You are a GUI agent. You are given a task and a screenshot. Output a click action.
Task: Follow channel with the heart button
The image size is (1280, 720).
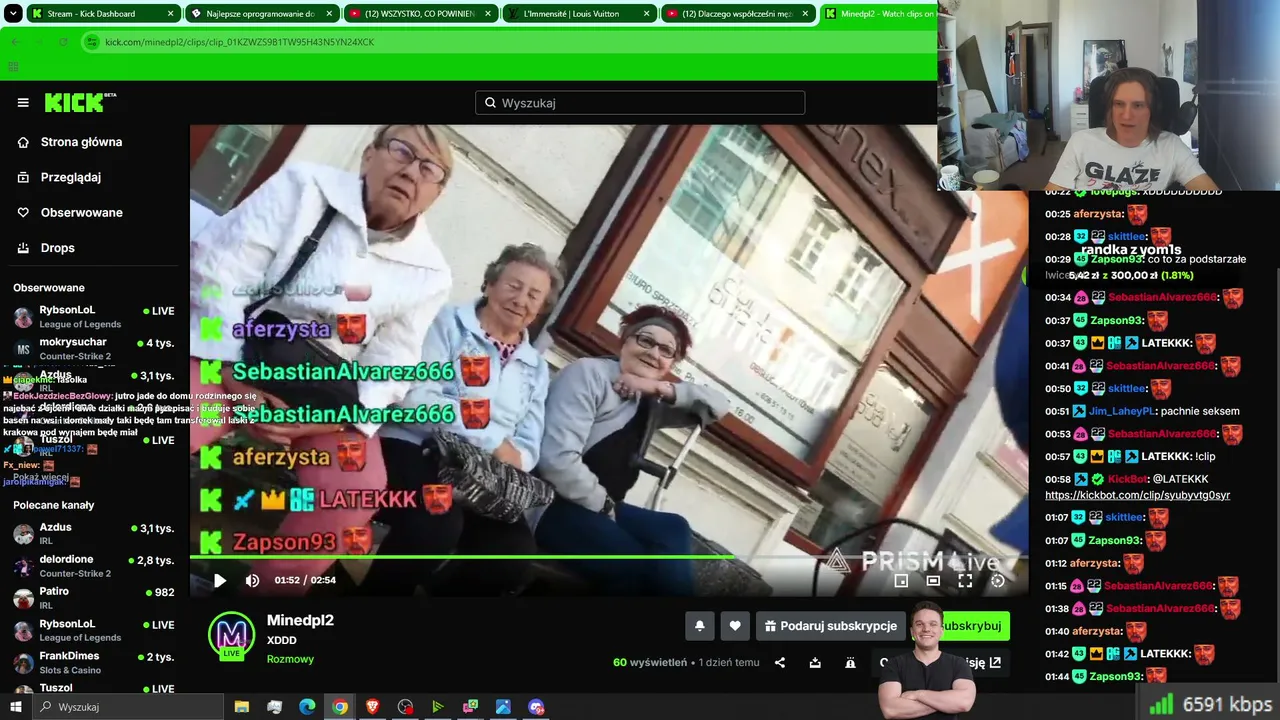point(735,626)
